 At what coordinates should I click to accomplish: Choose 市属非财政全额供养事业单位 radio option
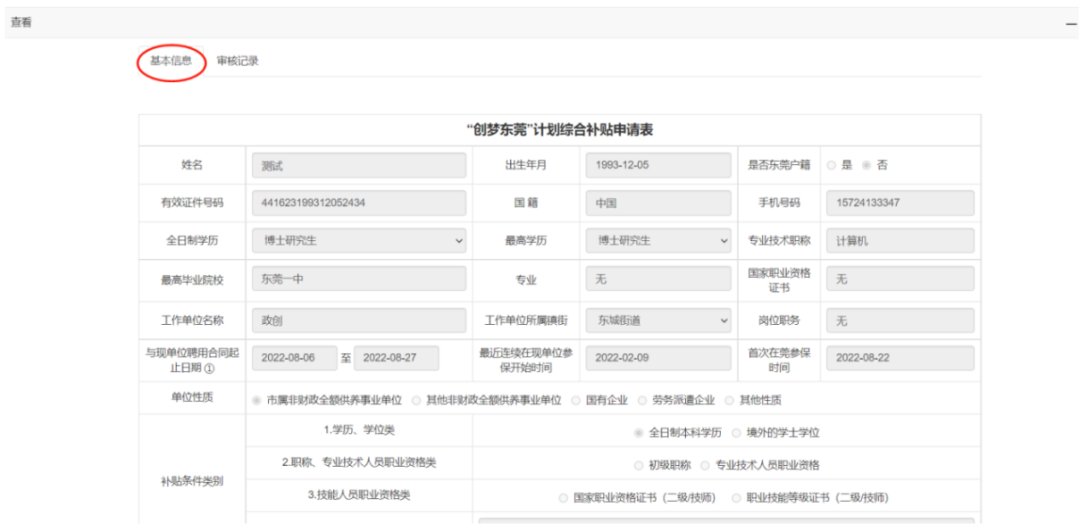(256, 400)
